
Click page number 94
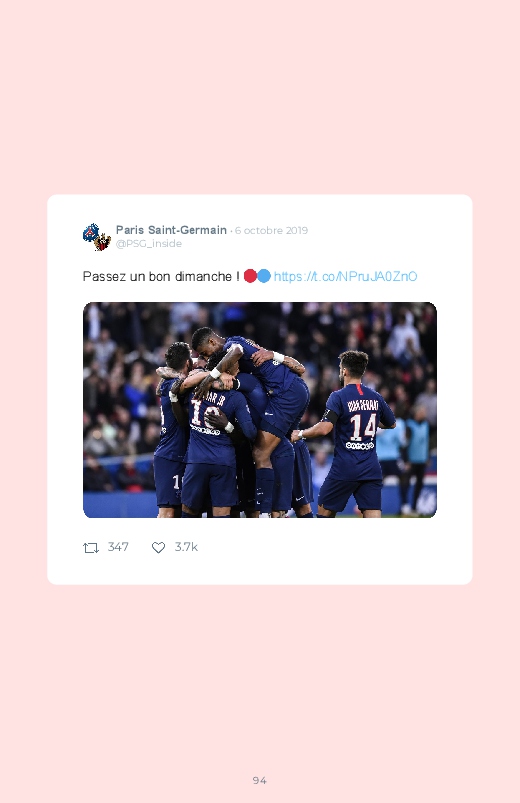[x=260, y=780]
